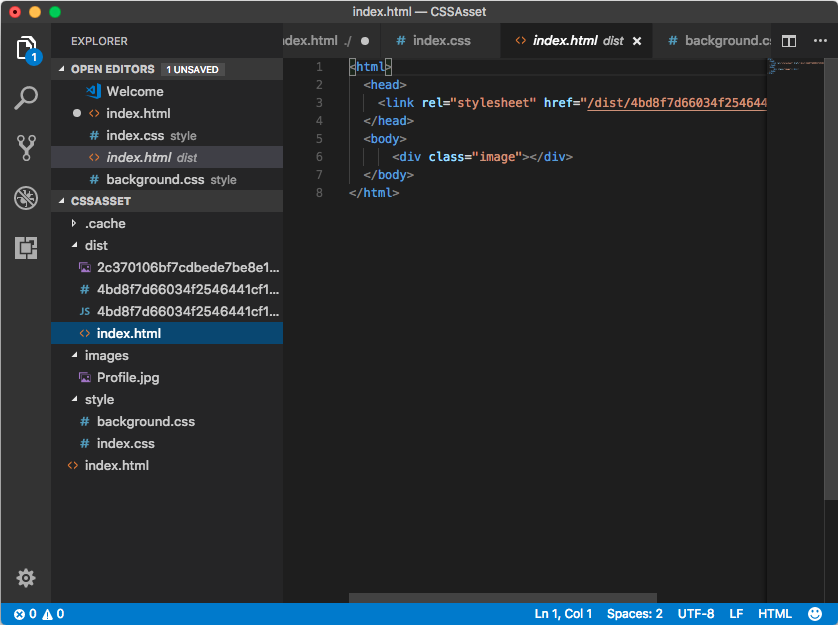Viewport: 838px width, 625px height.
Task: Collapse the style folder
Action: (74, 399)
